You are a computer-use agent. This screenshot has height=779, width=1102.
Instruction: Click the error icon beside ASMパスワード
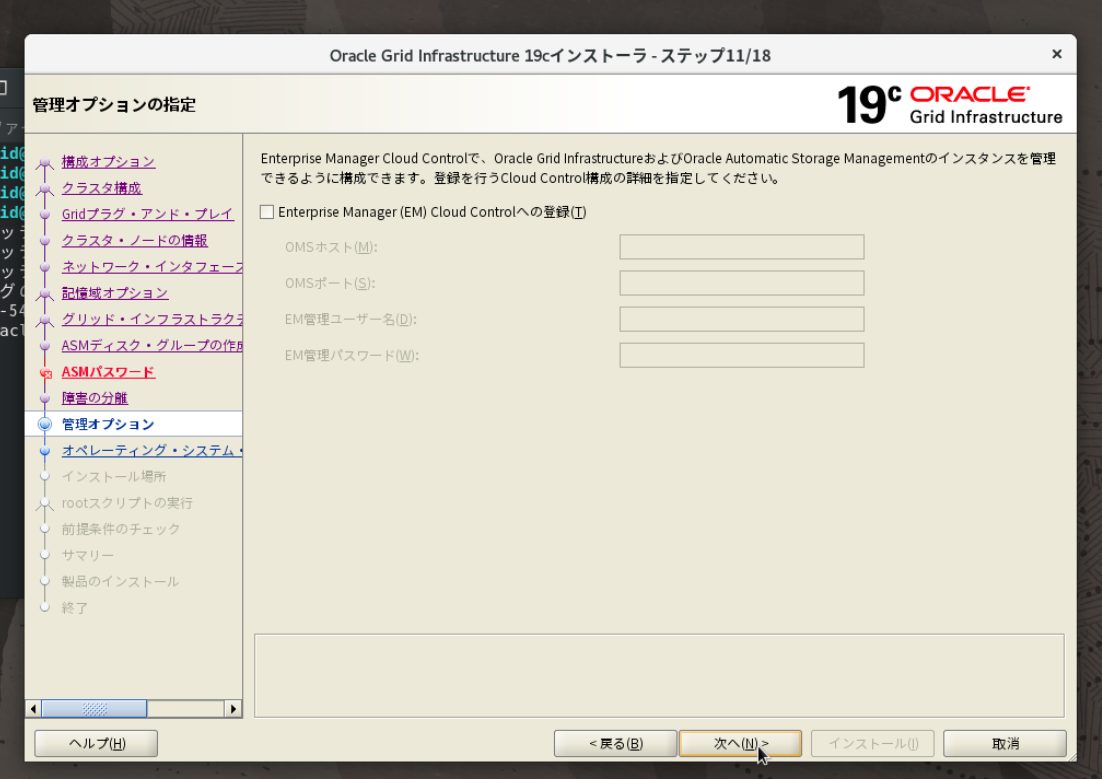46,373
